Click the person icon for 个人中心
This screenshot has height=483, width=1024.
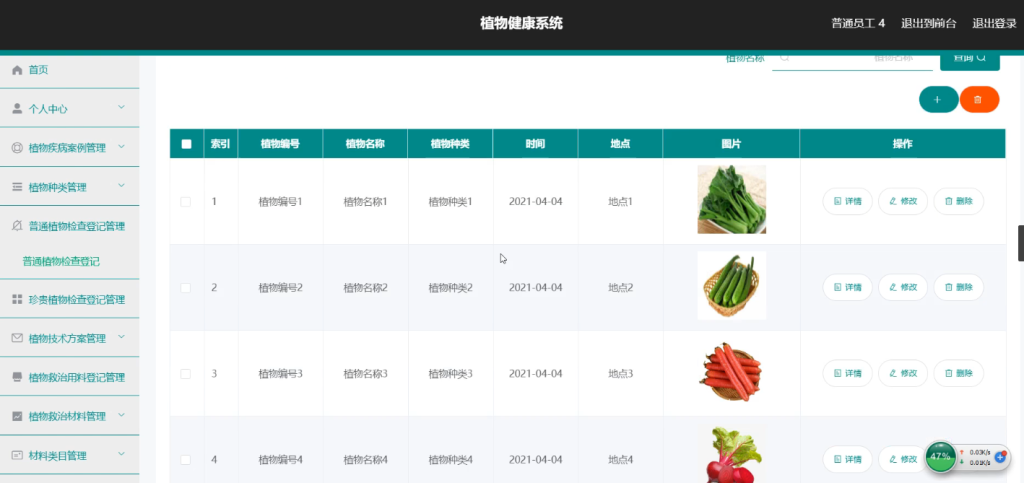(x=17, y=109)
